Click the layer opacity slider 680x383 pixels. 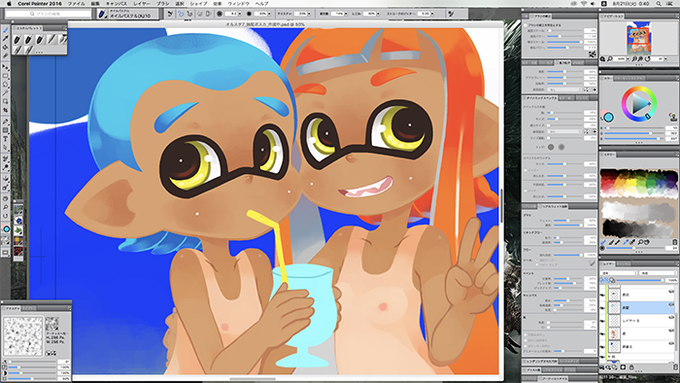(639, 280)
